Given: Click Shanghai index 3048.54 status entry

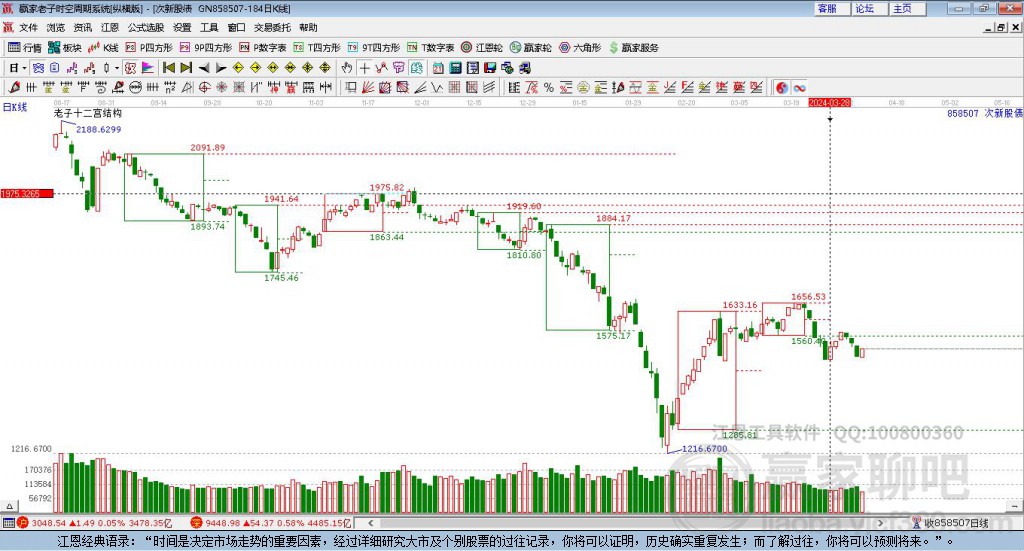Looking at the screenshot, I should (97, 523).
